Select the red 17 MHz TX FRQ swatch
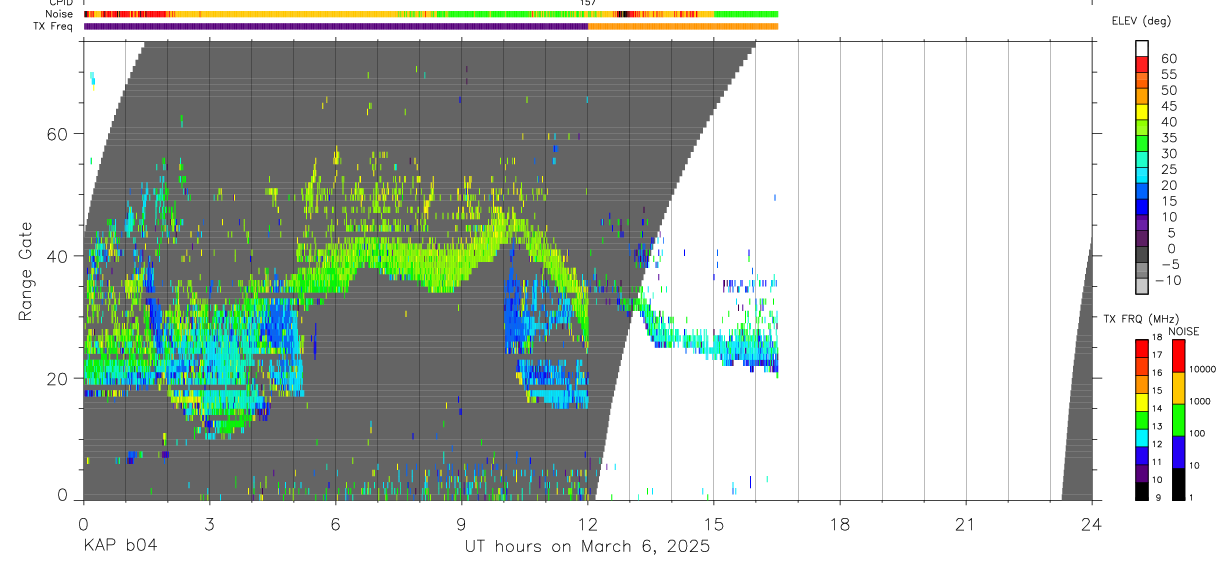Screen dimensions: 1228x567 click(x=1141, y=348)
